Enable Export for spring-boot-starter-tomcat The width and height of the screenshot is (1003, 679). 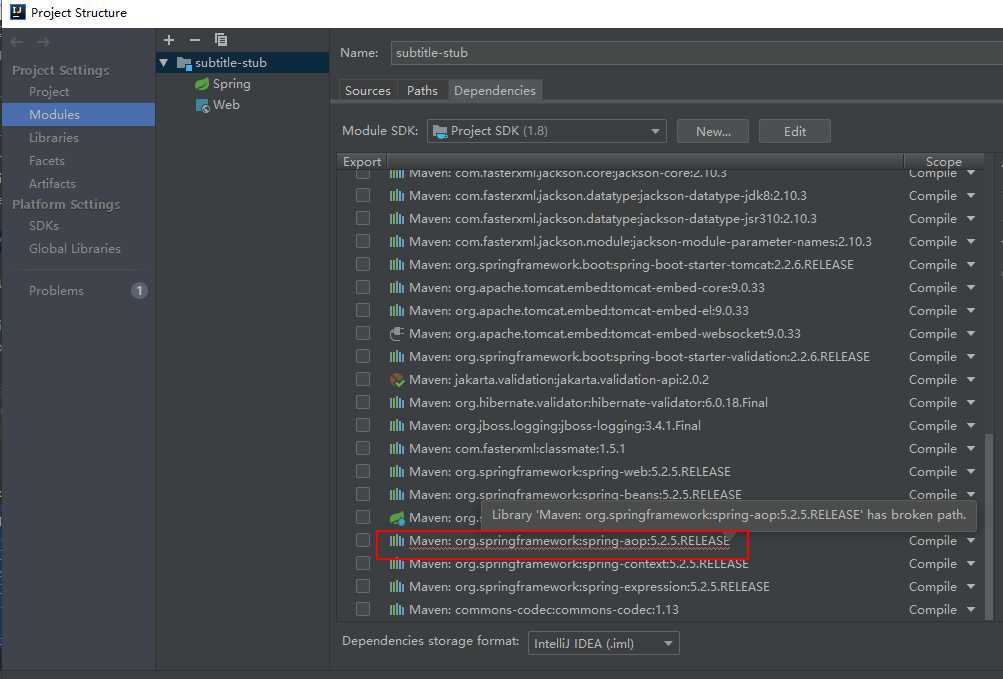pos(363,264)
